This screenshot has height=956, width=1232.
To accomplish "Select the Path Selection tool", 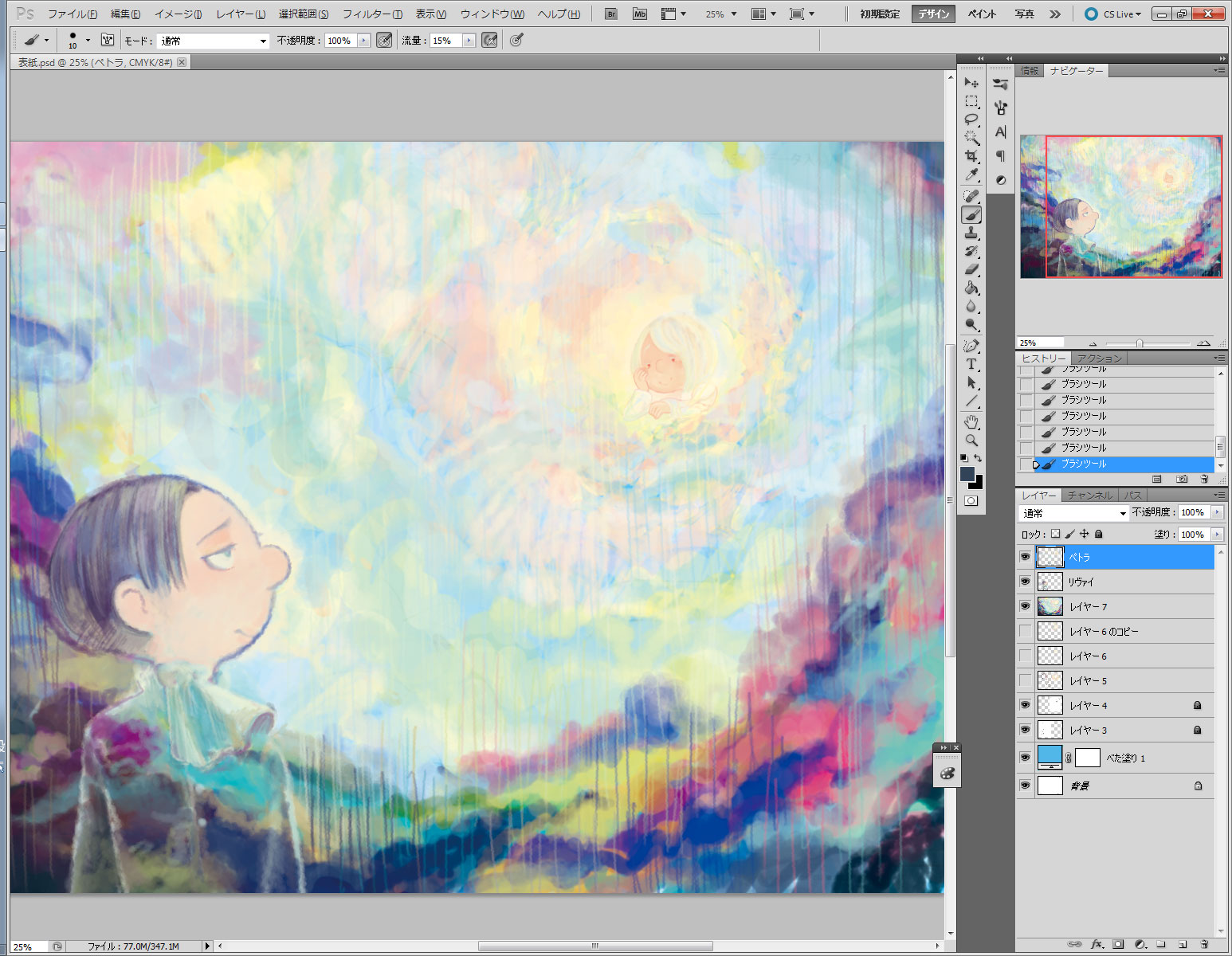I will click(x=971, y=382).
